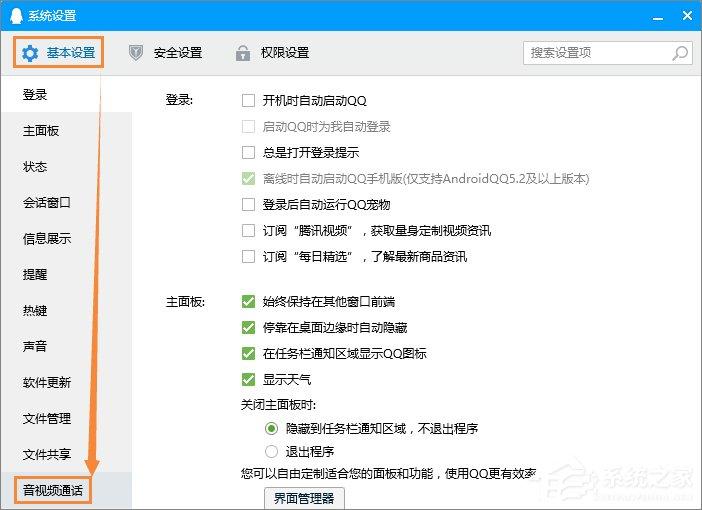The width and height of the screenshot is (702, 510).
Task: Show 提醒 settings from sidebar
Action: point(66,274)
